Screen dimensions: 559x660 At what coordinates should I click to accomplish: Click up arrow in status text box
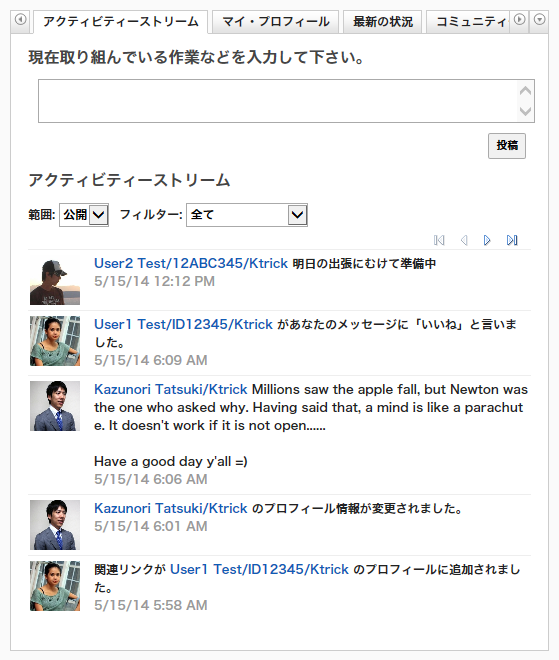coord(525,90)
